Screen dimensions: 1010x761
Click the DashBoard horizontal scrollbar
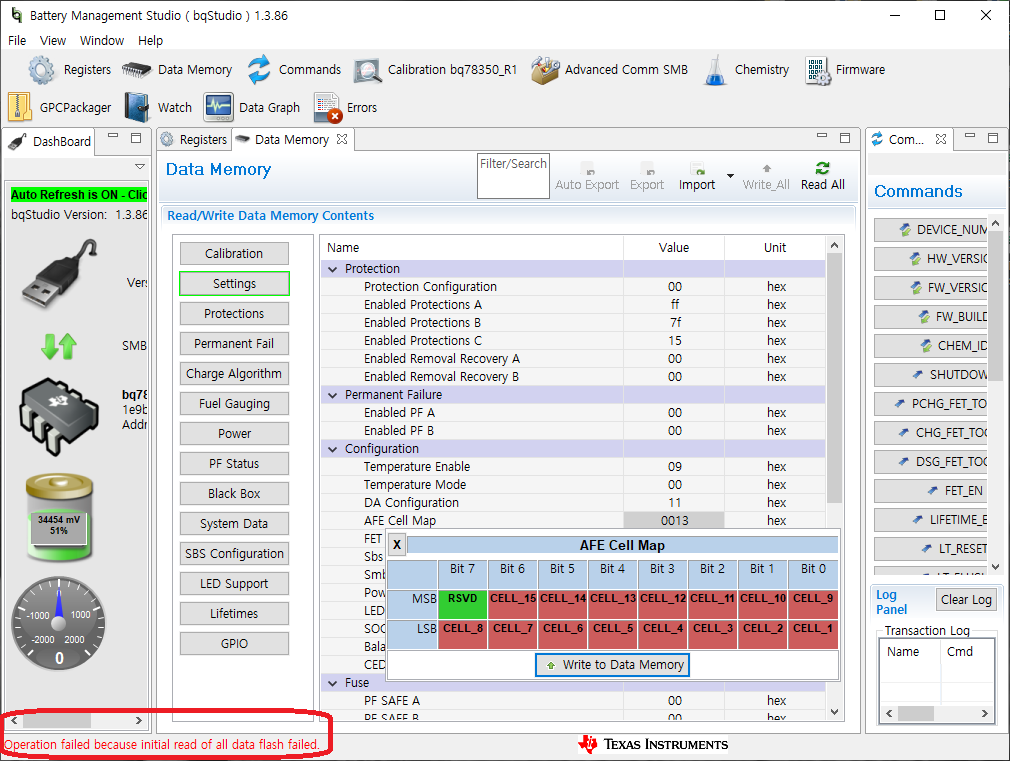pyautogui.click(x=76, y=720)
